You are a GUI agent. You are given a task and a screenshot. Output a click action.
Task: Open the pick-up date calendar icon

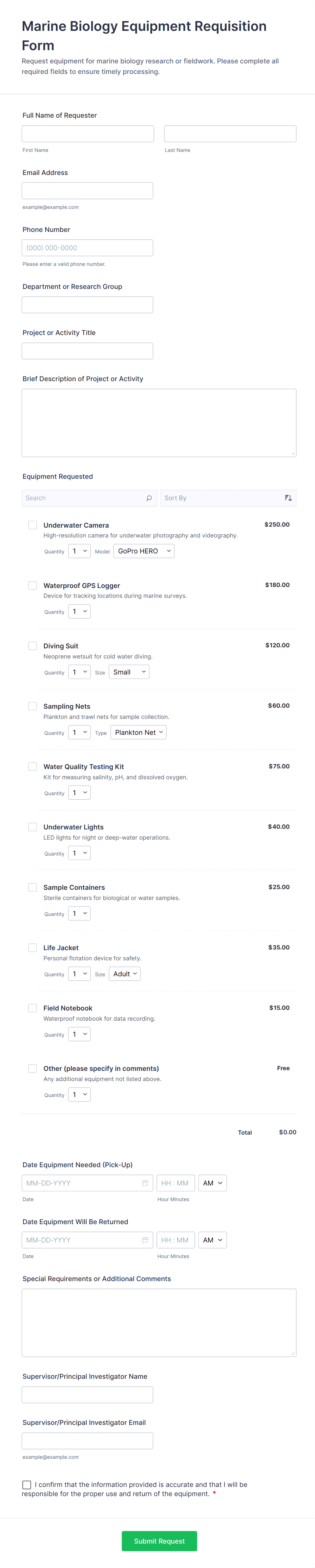click(145, 1183)
